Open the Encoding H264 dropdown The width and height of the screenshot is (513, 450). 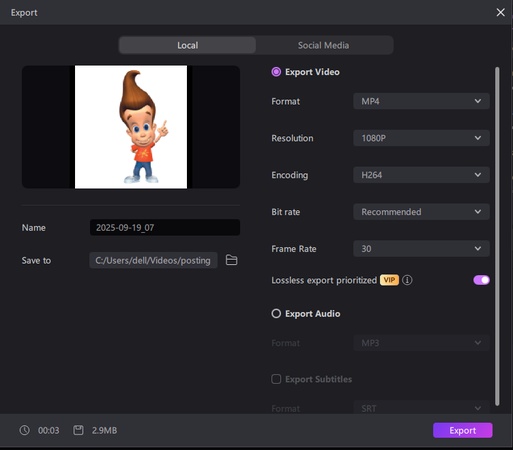(x=421, y=175)
